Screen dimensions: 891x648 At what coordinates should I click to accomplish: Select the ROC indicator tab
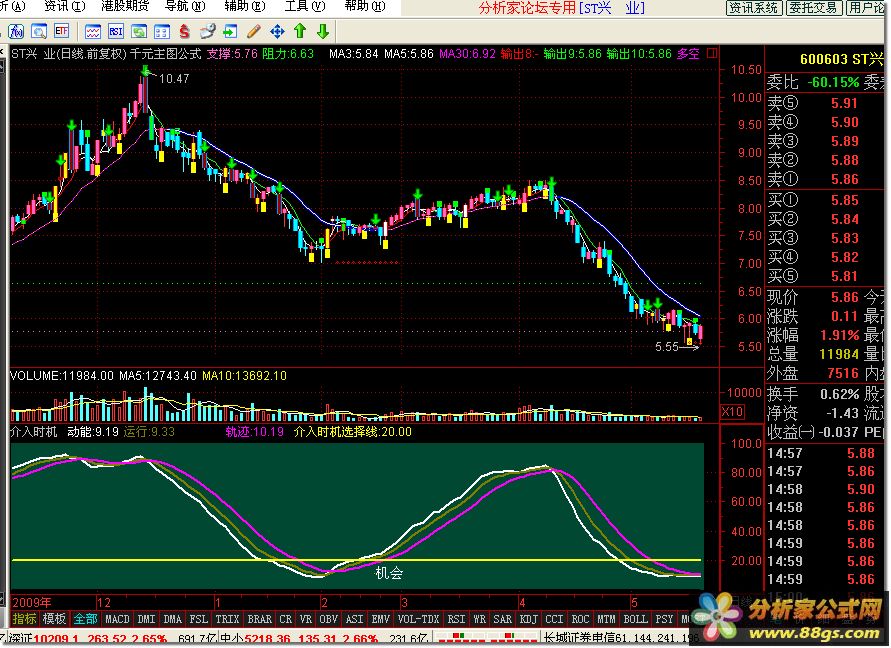[x=580, y=619]
